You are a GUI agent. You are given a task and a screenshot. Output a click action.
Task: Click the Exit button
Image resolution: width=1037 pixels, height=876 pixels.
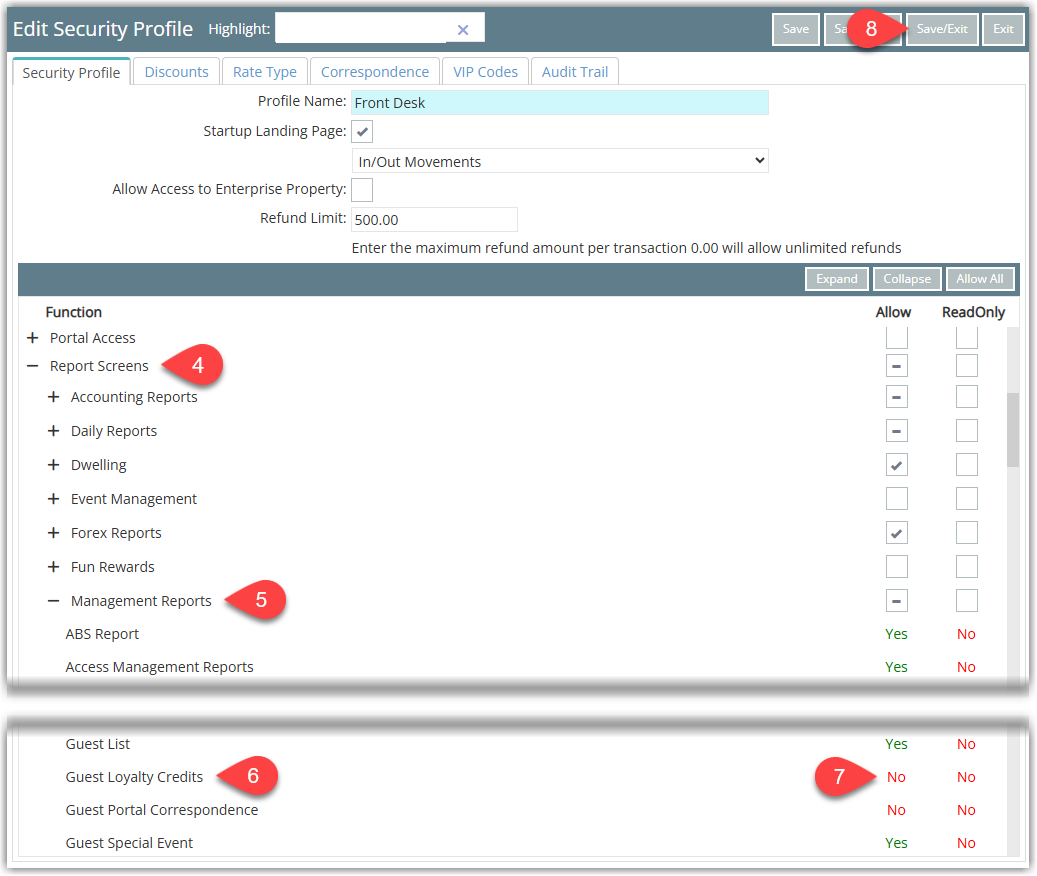(1003, 29)
